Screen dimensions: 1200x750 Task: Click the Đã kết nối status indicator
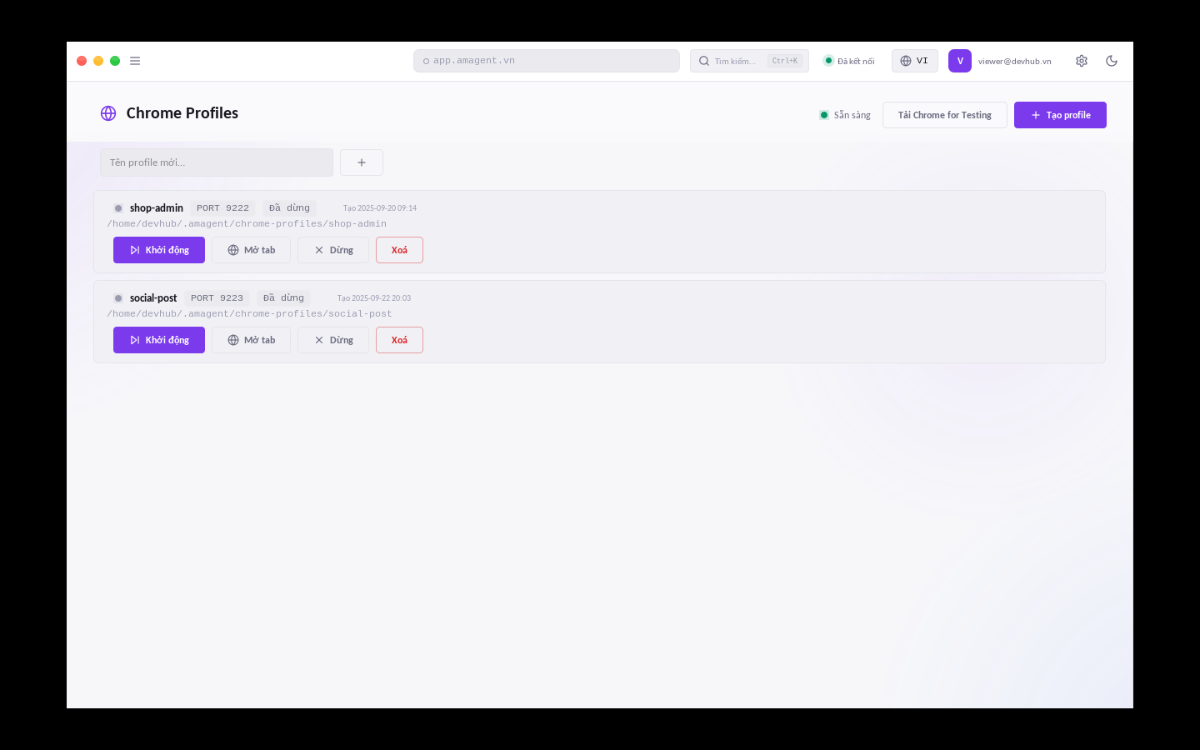[848, 61]
